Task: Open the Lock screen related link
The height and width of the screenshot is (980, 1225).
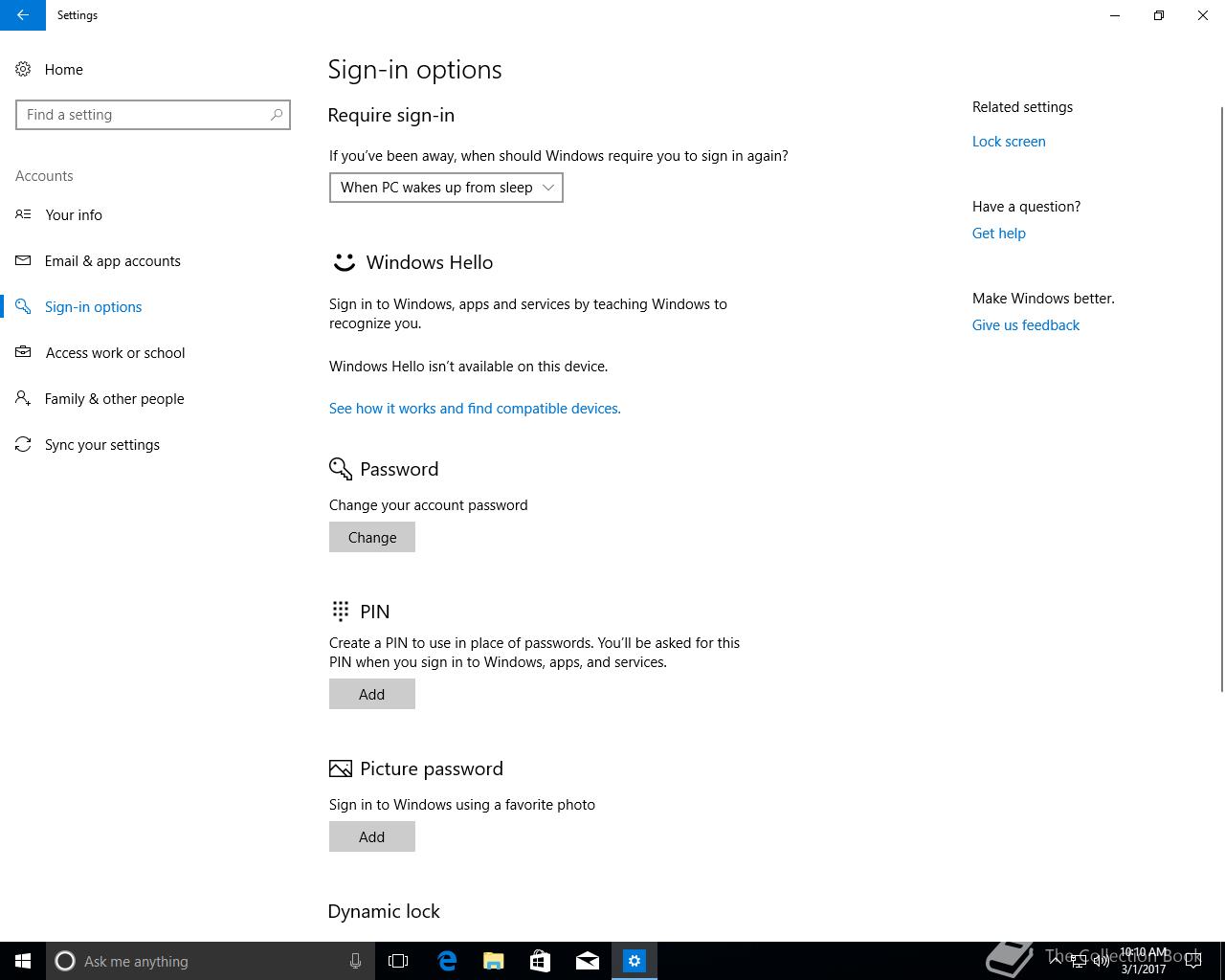Action: point(1009,142)
